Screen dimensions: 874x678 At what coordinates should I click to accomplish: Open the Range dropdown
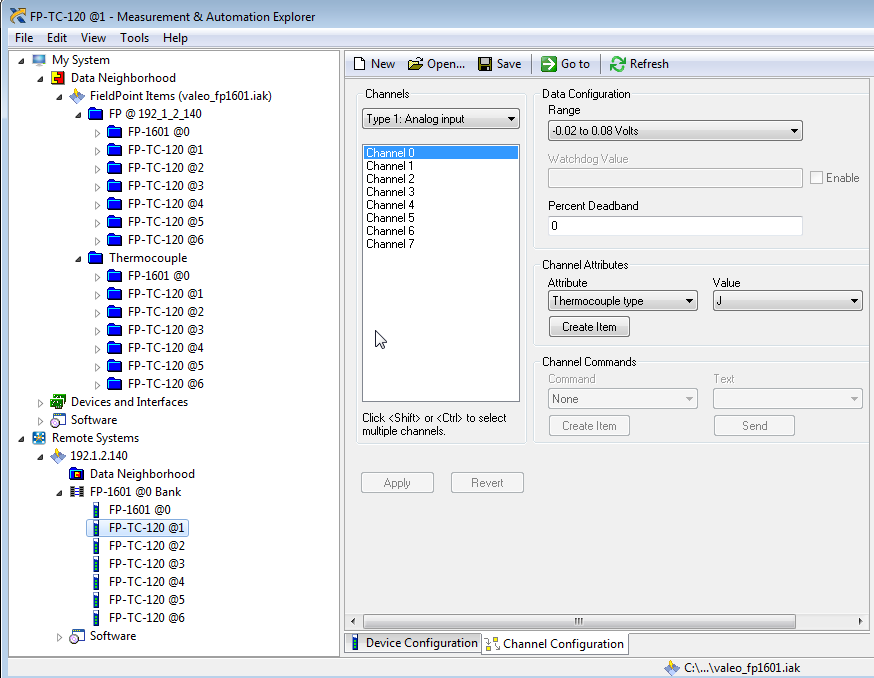(675, 130)
